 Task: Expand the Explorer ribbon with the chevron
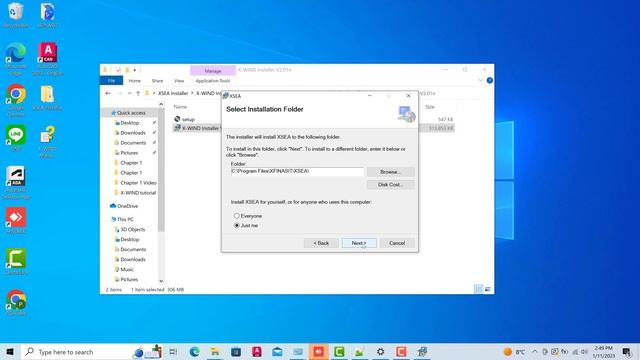480,80
